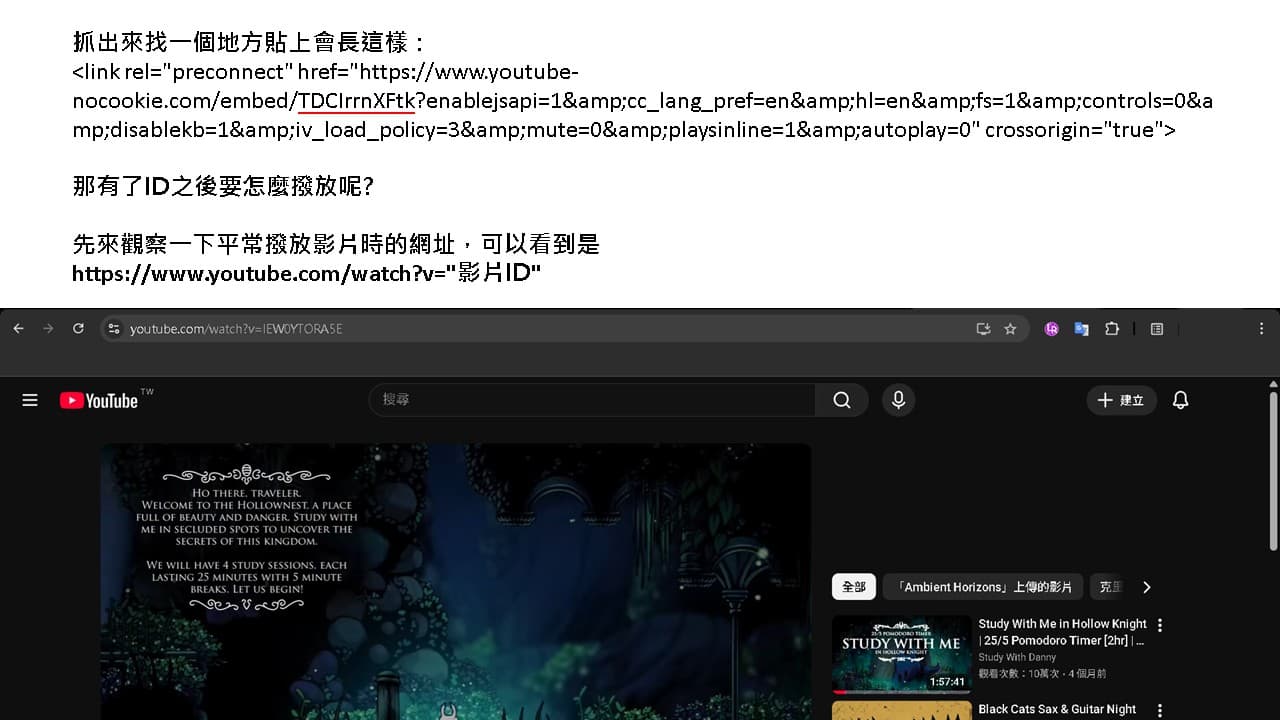This screenshot has height=720, width=1280.
Task: Click the install app icon in address bar
Action: pyautogui.click(x=983, y=328)
